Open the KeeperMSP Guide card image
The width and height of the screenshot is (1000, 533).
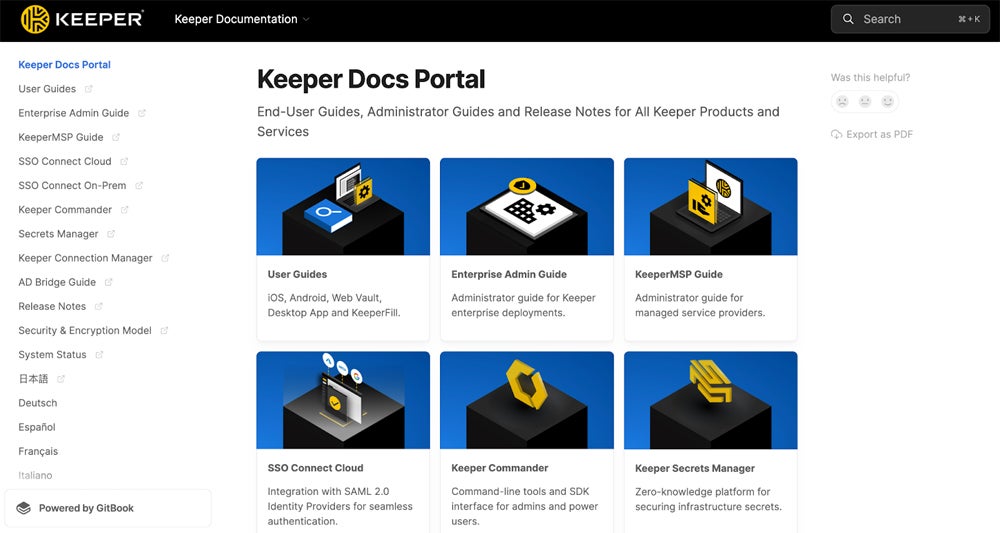710,206
